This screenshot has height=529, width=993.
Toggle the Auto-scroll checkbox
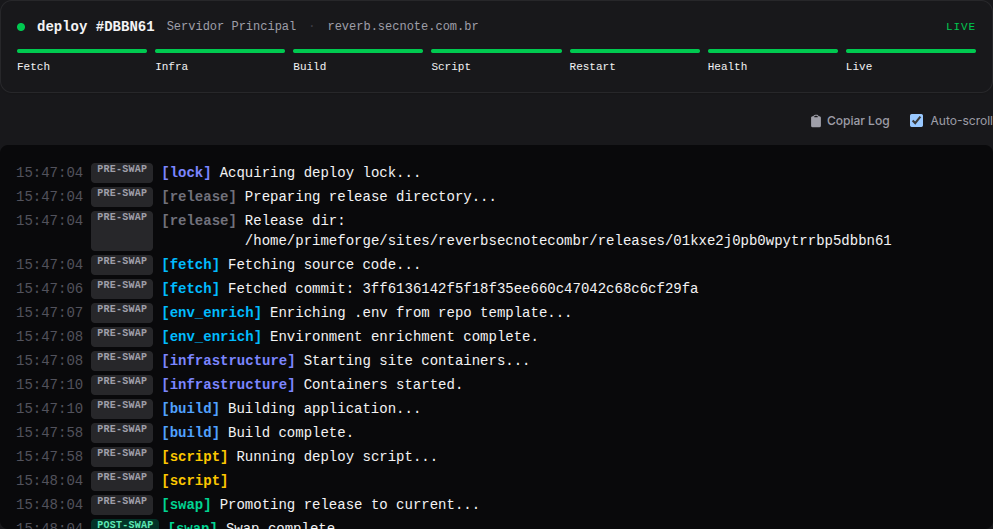[x=916, y=120]
